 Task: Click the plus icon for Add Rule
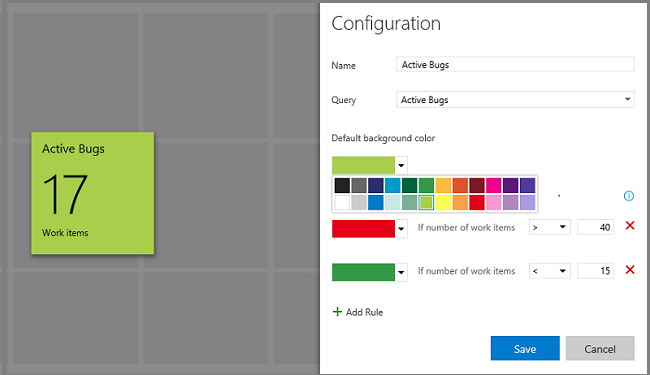[x=337, y=312]
